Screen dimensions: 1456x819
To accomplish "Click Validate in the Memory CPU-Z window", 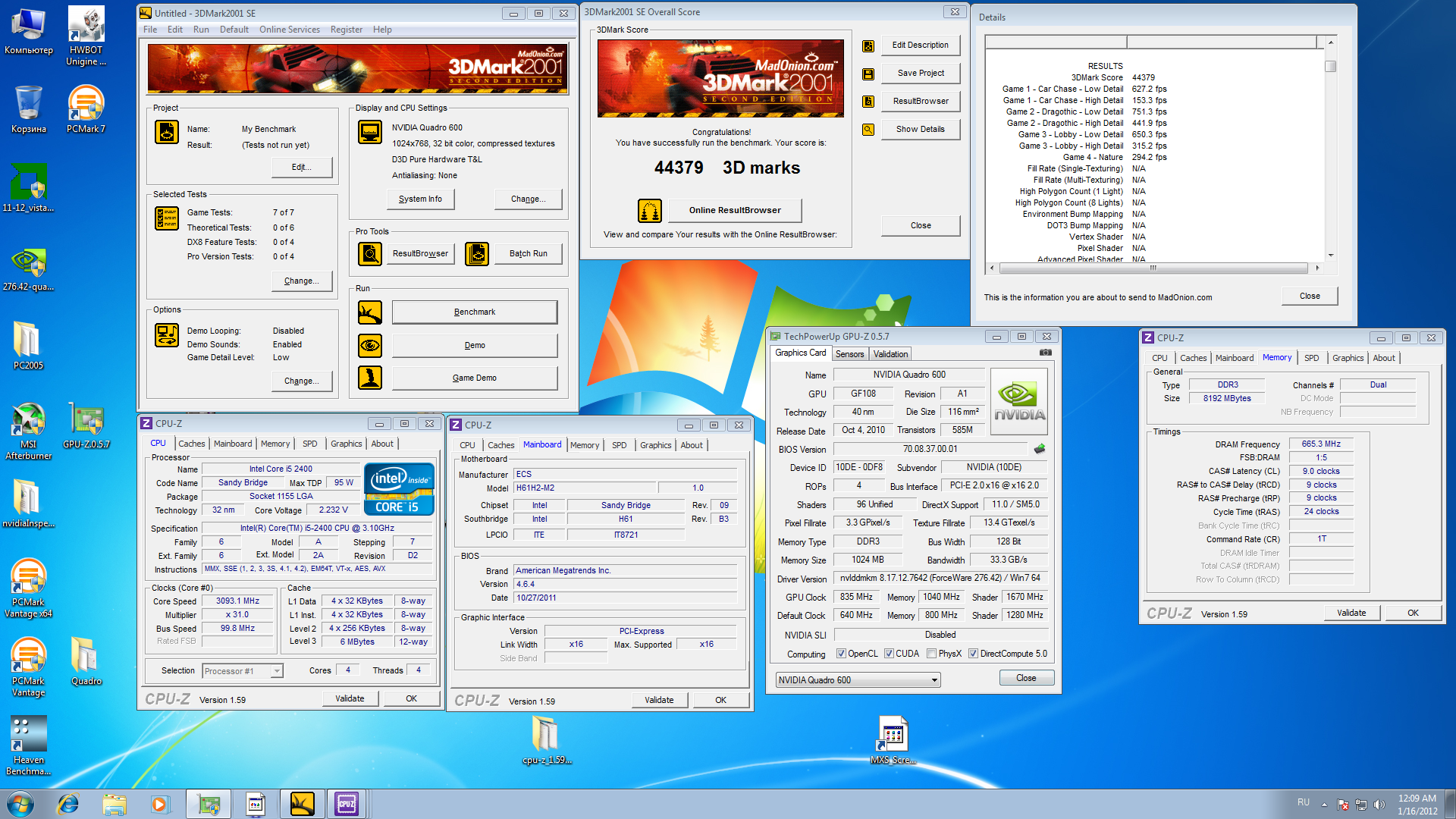I will click(1351, 613).
